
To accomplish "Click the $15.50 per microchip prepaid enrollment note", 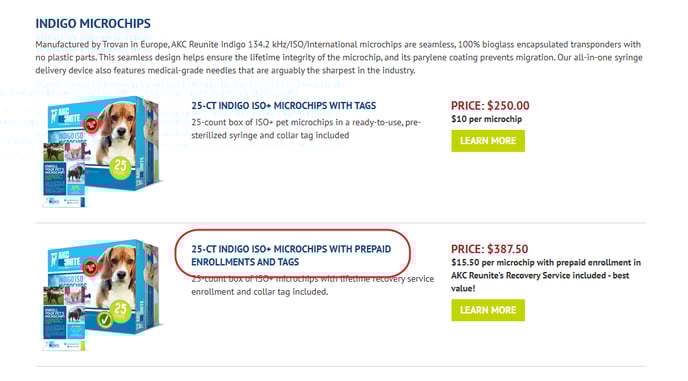I will (x=546, y=276).
